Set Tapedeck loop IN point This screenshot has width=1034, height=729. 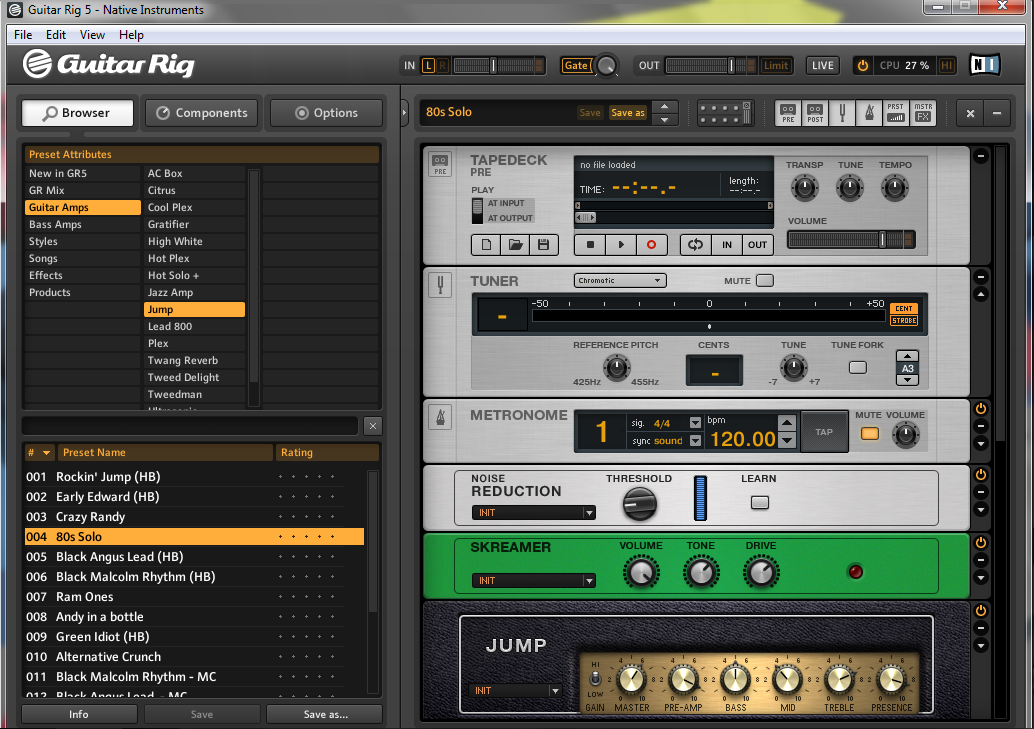(727, 245)
